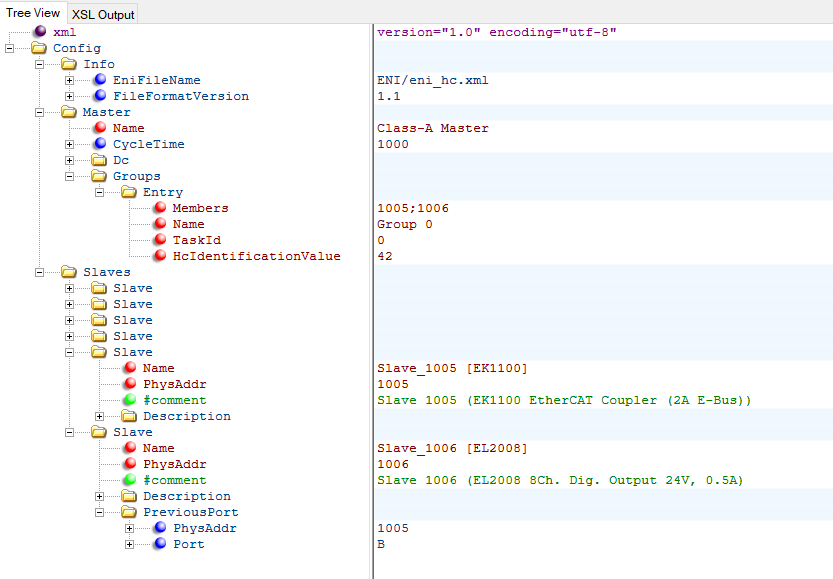
Task: Select the Name node showing Class-A Master
Action: click(130, 128)
